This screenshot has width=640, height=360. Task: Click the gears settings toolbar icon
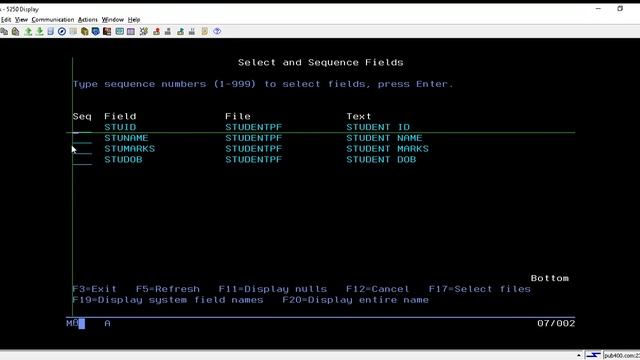tap(143, 31)
